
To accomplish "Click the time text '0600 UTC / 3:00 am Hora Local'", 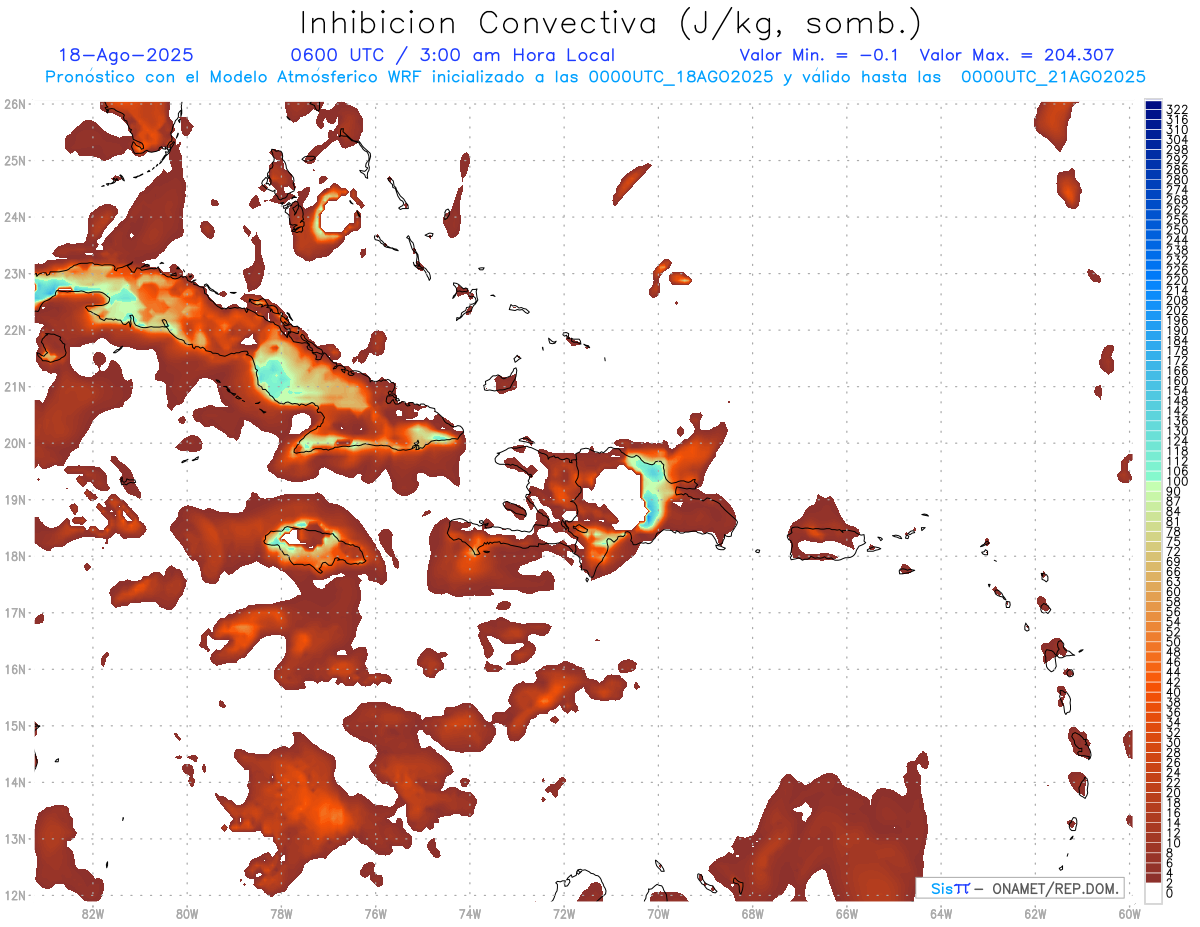I will click(452, 55).
